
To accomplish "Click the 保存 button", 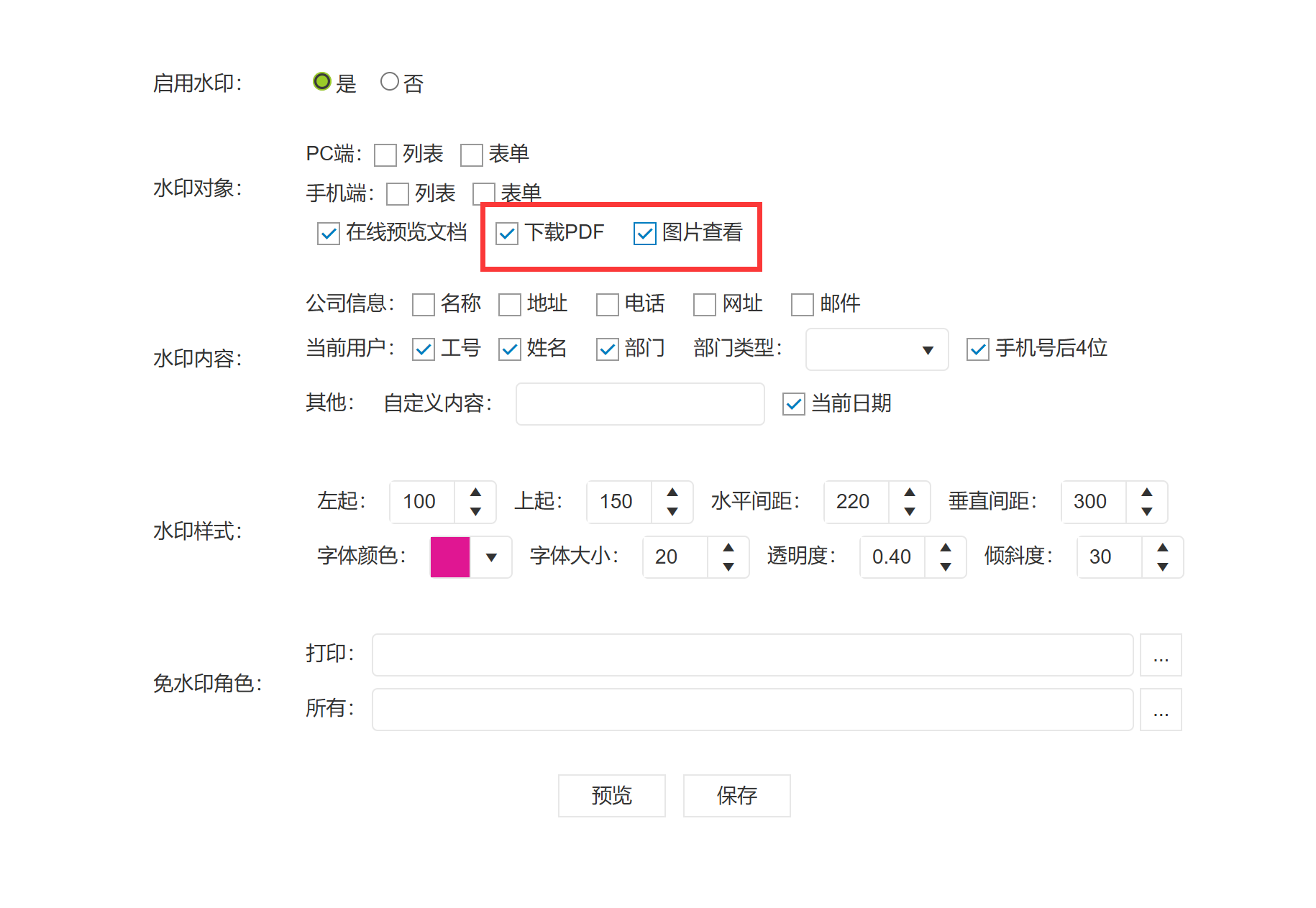I will pos(736,795).
